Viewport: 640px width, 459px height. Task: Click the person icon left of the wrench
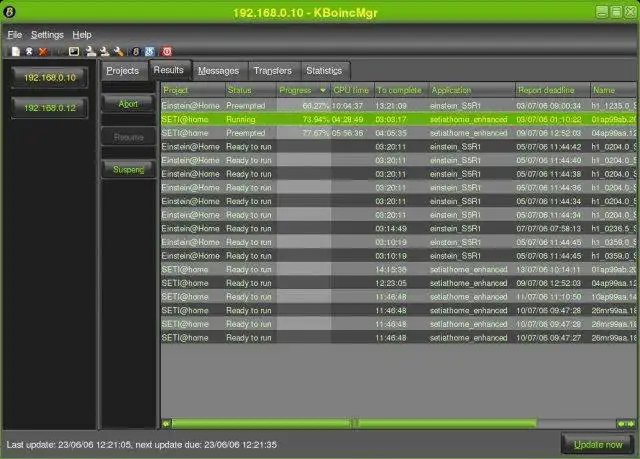pyautogui.click(x=104, y=51)
